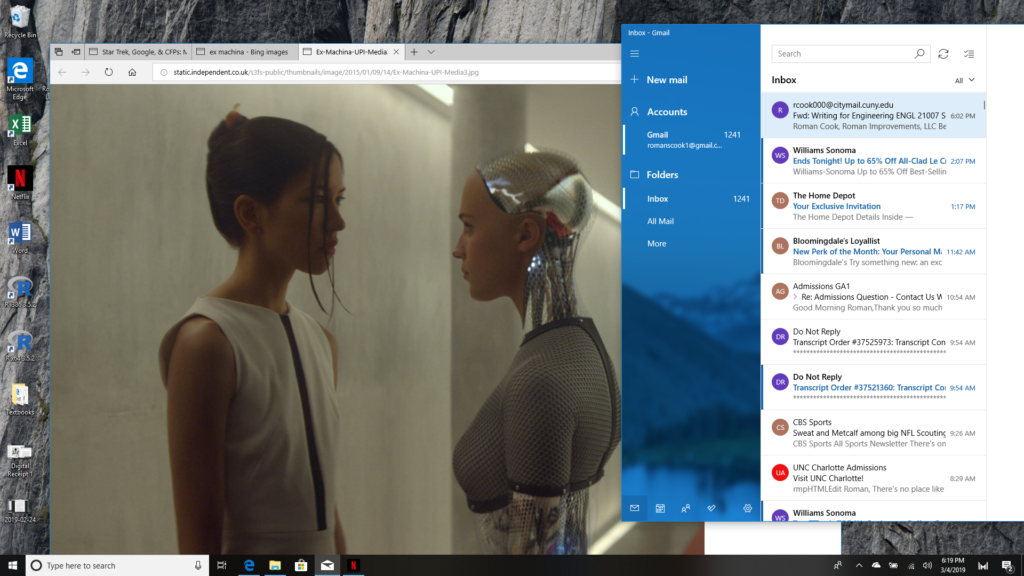Open the Action Center notifications
The height and width of the screenshot is (576, 1024).
[x=1008, y=566]
